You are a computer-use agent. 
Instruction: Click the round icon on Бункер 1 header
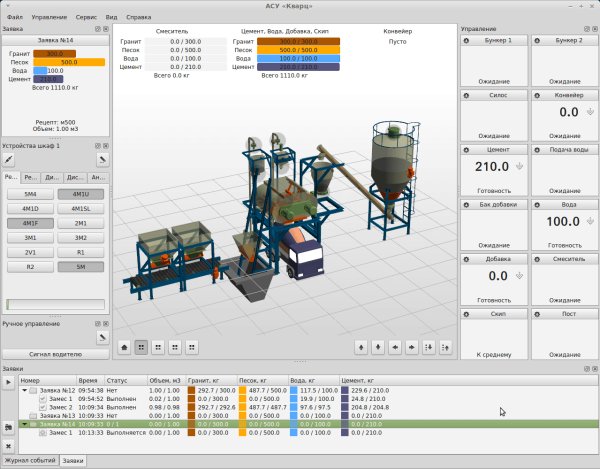tap(467, 41)
